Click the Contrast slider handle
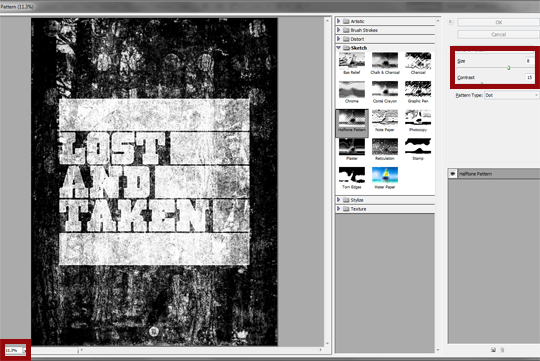 coord(482,83)
